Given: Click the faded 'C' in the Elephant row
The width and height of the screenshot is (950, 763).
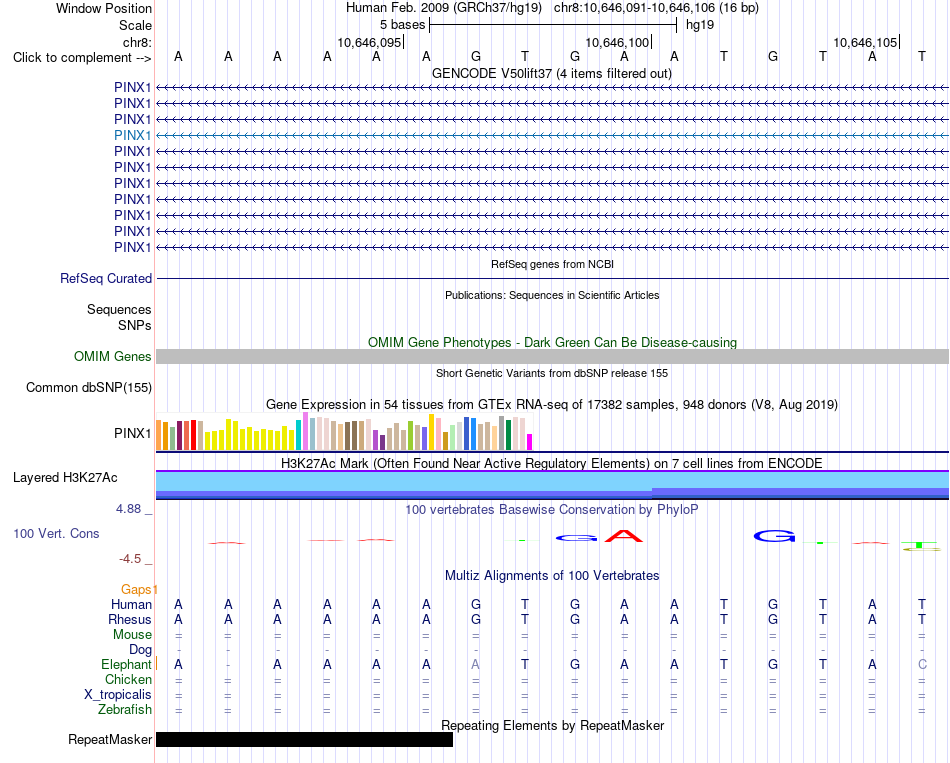Looking at the screenshot, I should pyautogui.click(x=922, y=665).
